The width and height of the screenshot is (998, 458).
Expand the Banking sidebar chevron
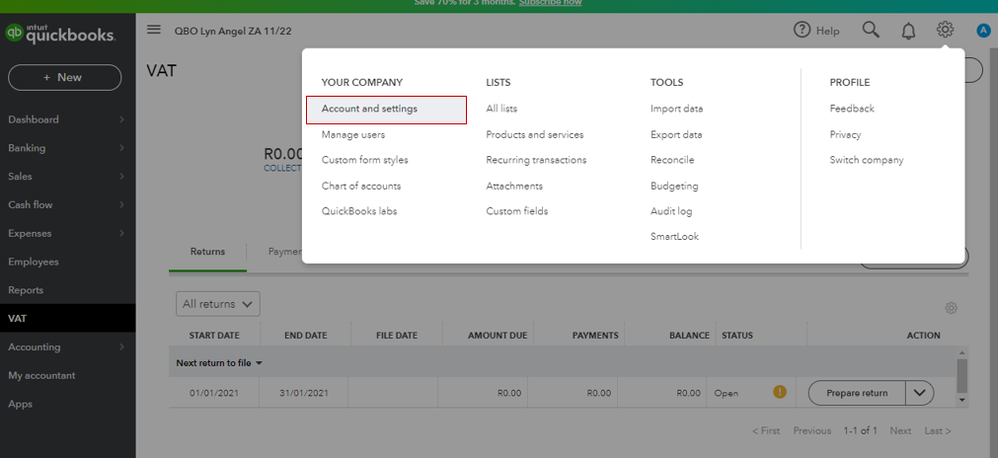(121, 148)
